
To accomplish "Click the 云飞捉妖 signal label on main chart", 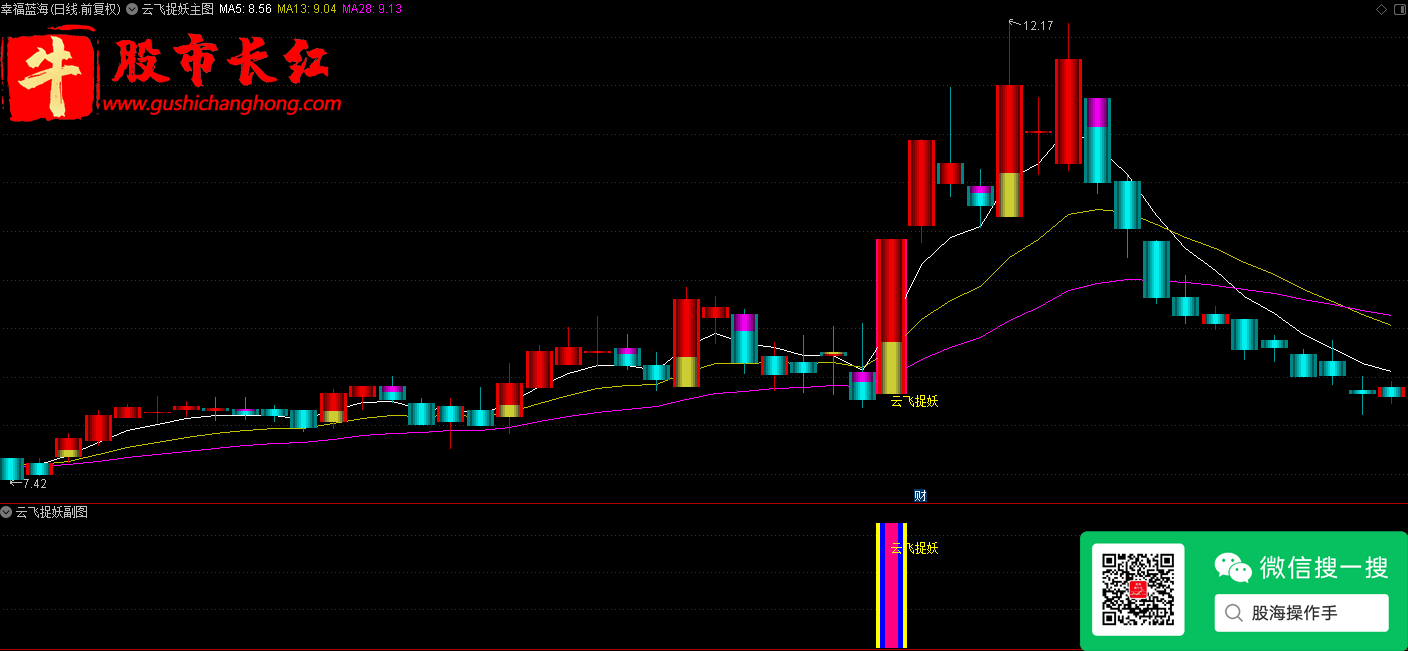I will [x=914, y=401].
